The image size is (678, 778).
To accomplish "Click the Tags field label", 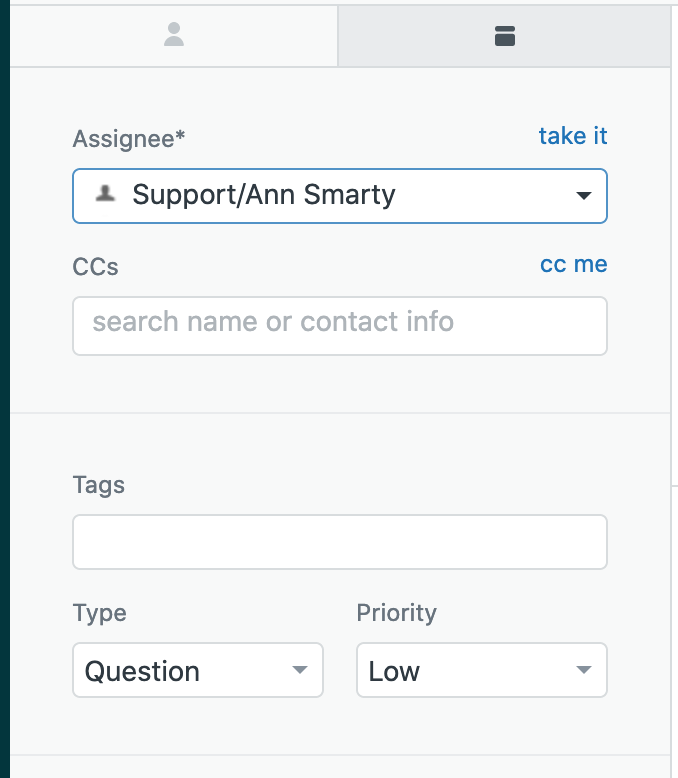I will pyautogui.click(x=98, y=485).
